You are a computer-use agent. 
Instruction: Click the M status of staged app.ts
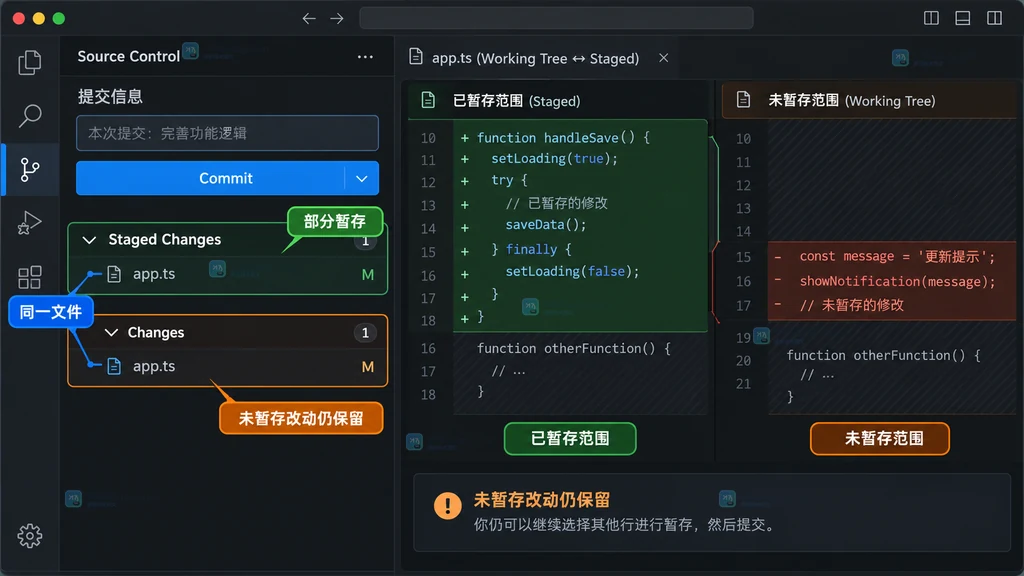(368, 275)
